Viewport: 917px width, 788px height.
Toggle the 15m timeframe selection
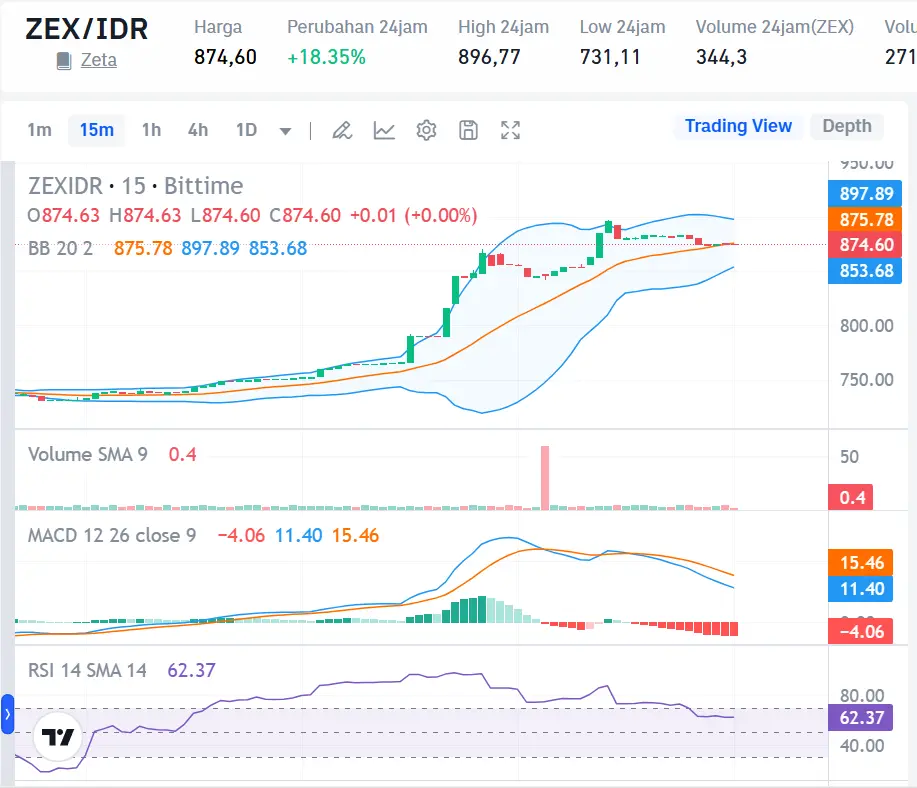point(96,130)
